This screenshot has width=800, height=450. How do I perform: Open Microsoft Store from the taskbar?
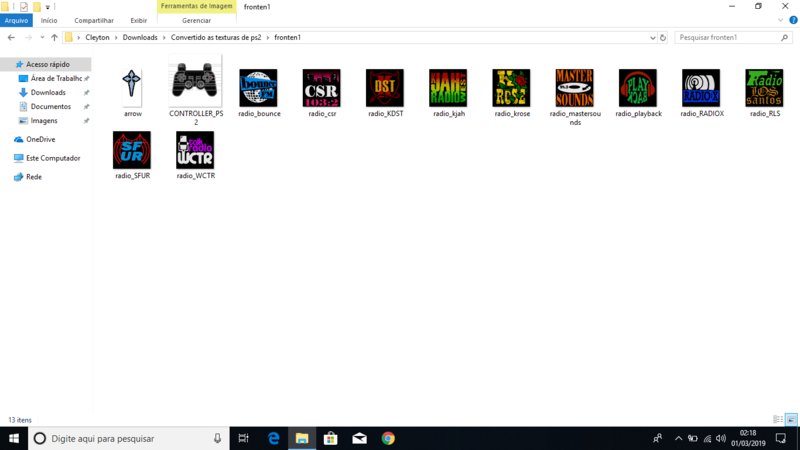pos(330,438)
